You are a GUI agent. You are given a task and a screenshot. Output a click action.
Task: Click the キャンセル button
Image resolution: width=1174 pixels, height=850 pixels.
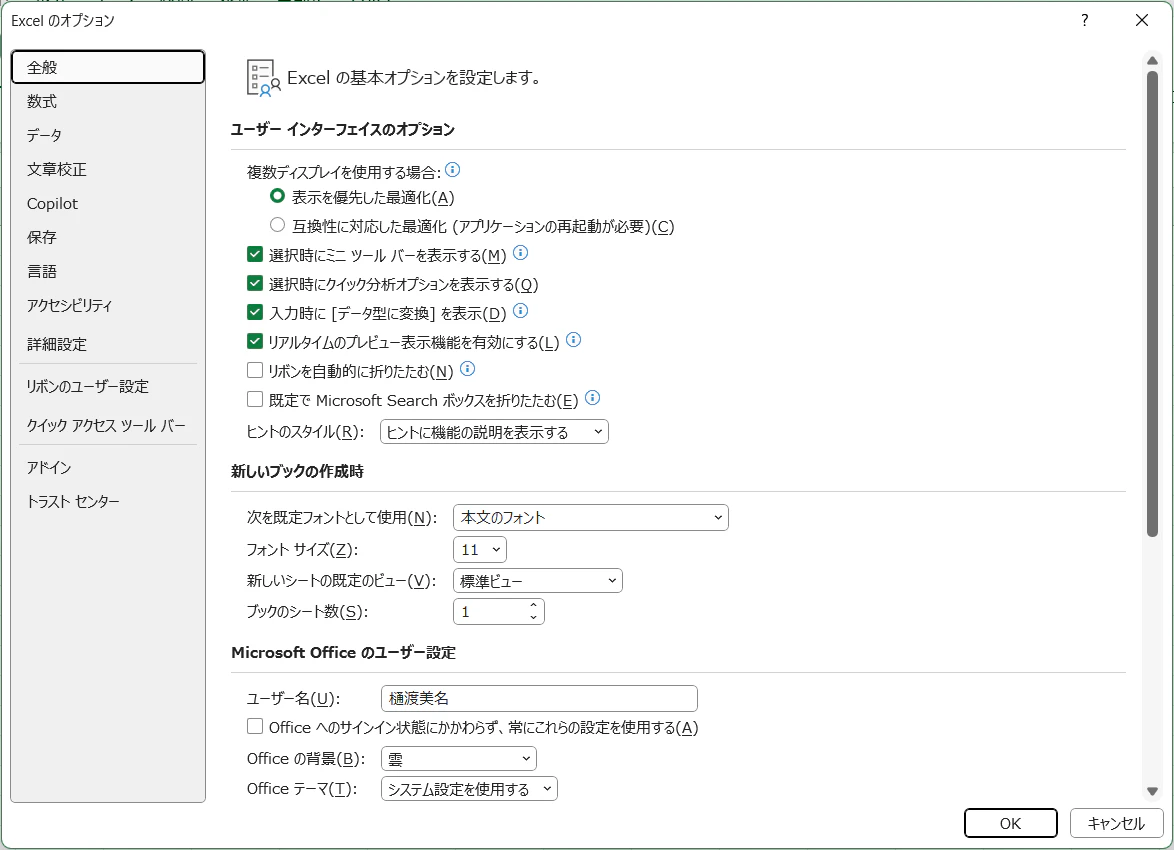(x=1116, y=823)
